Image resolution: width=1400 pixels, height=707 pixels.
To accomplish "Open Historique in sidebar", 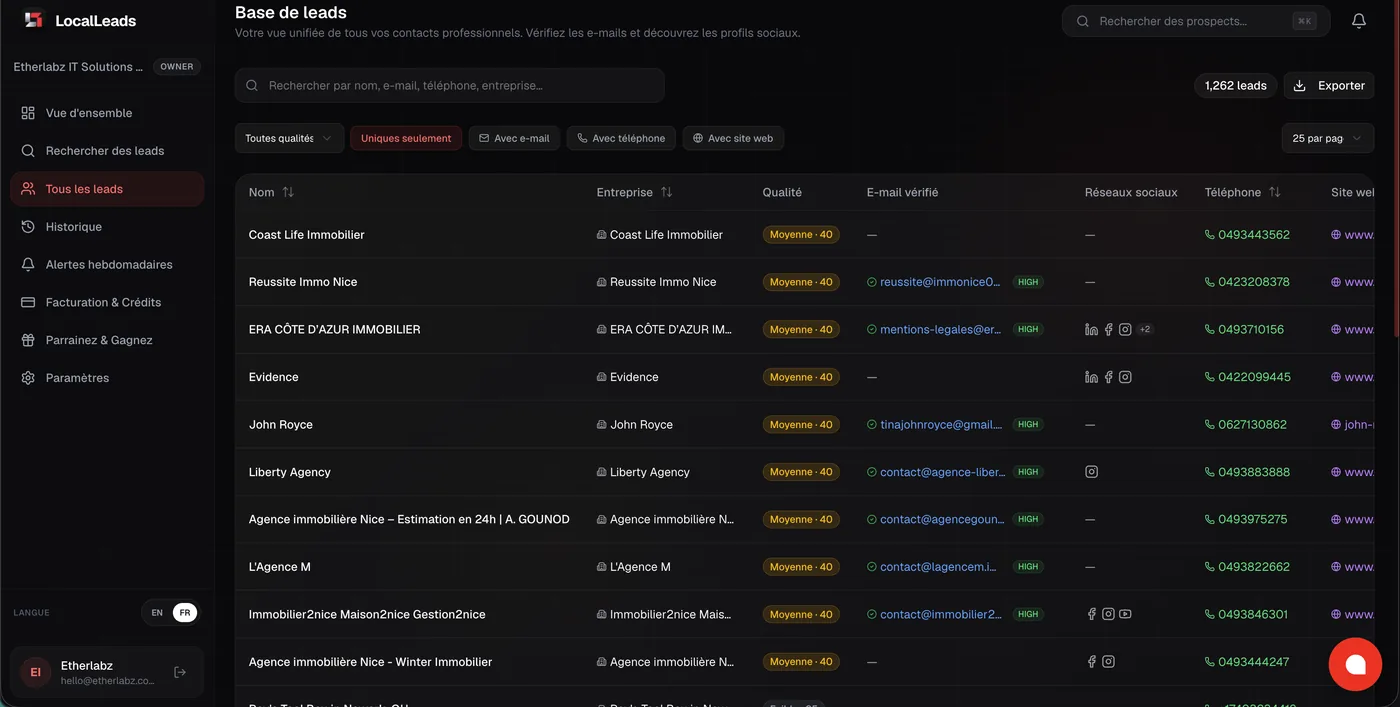I will 107,227.
